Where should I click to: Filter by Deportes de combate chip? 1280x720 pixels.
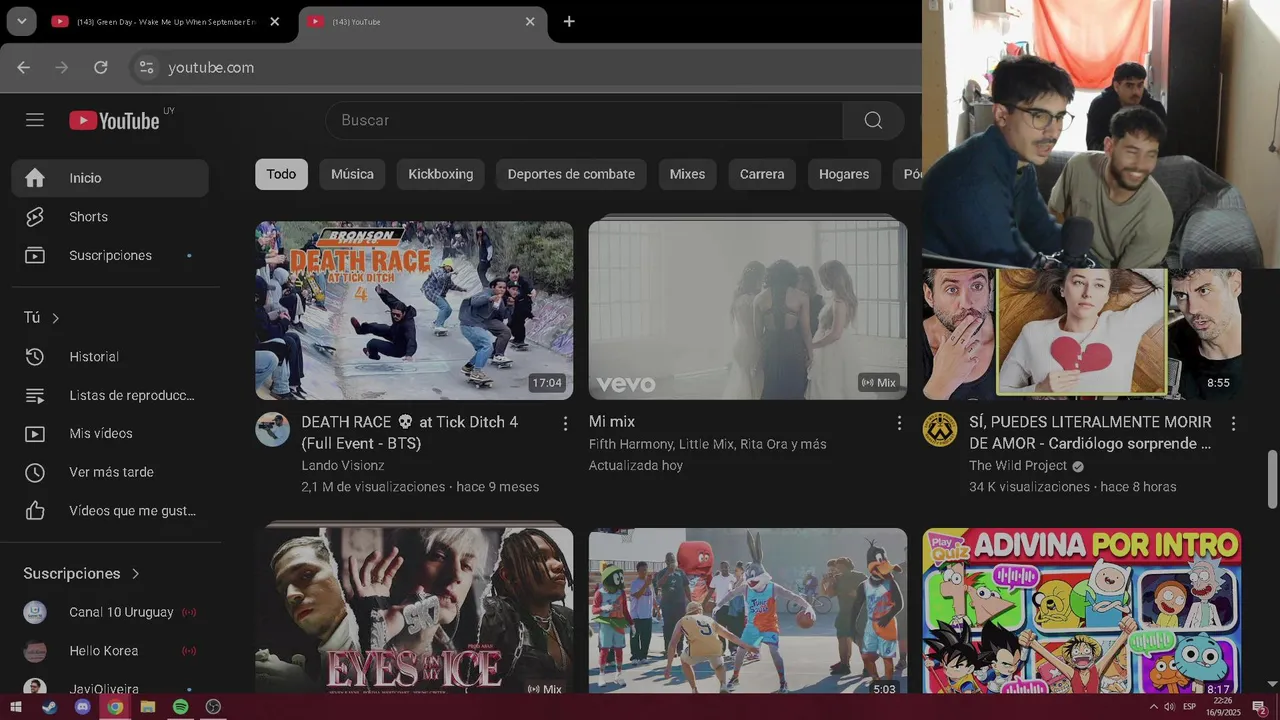coord(571,174)
